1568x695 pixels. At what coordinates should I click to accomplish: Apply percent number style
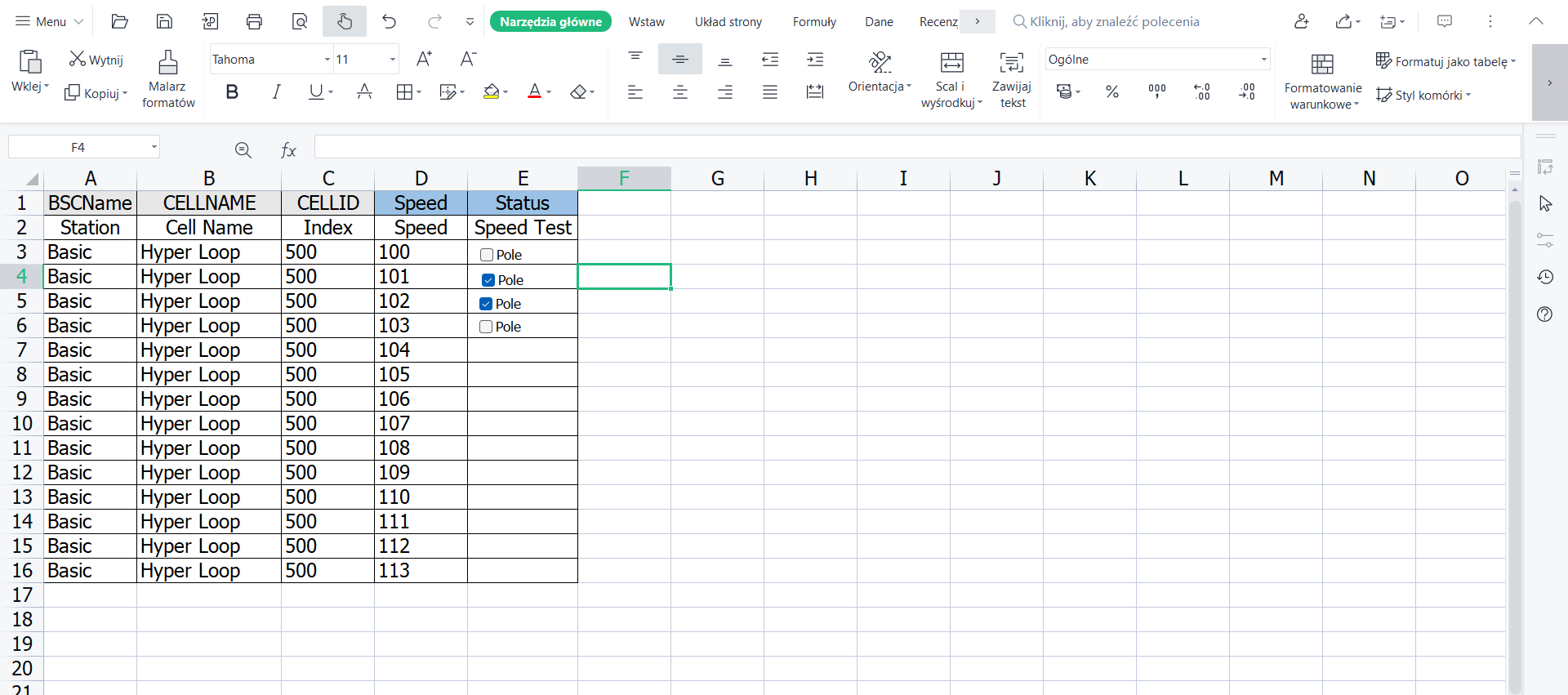[x=1112, y=92]
